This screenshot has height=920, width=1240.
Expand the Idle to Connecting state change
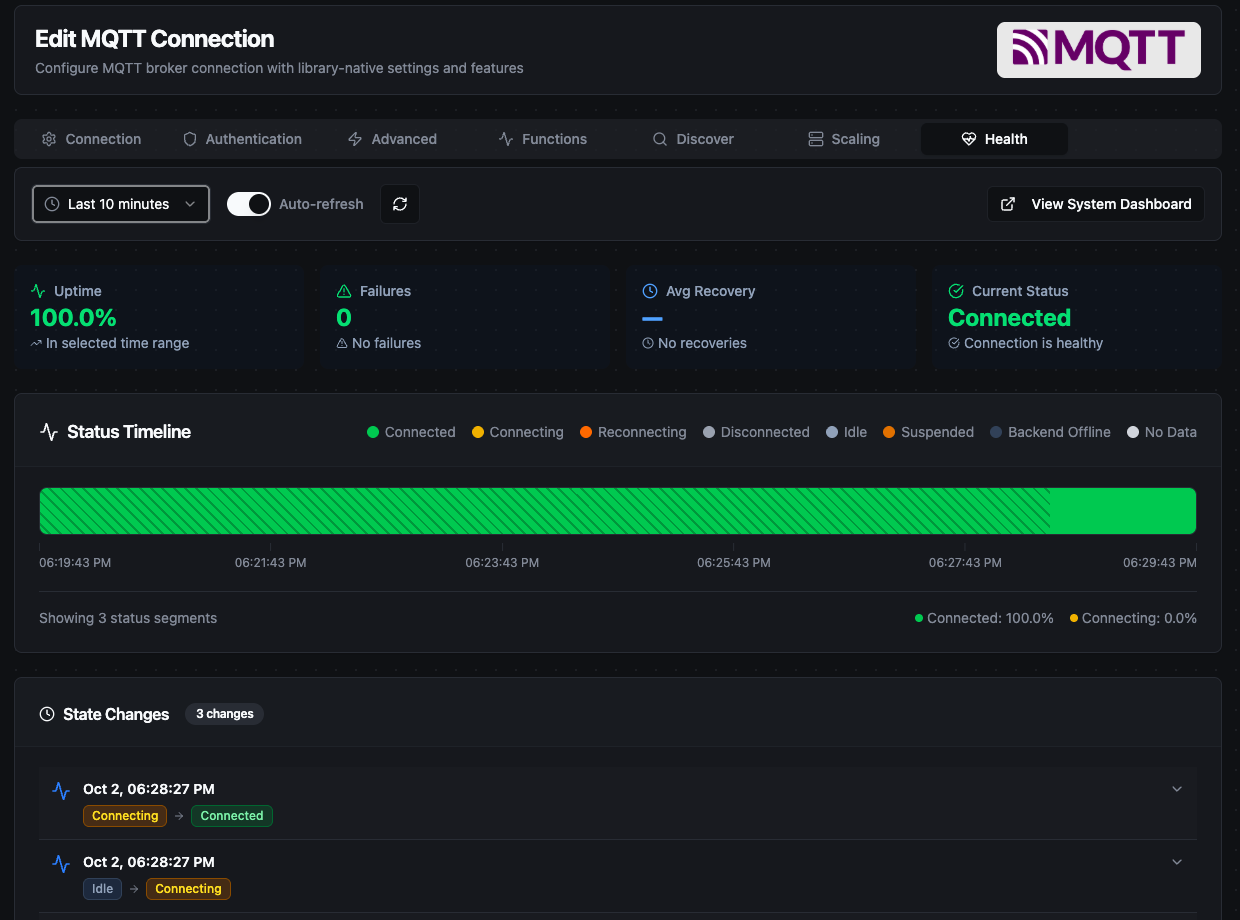pos(1177,862)
